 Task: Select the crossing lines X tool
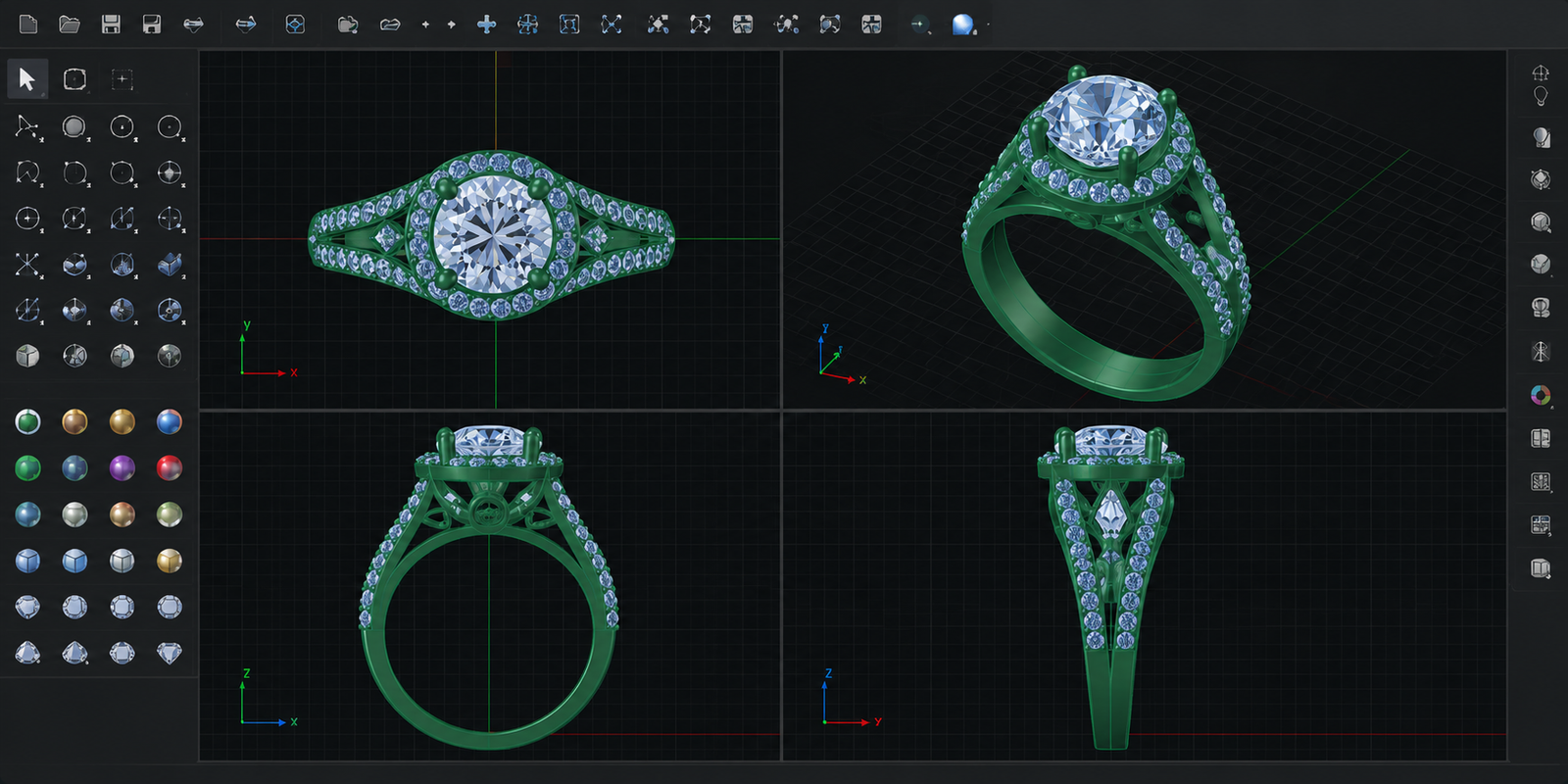click(x=27, y=265)
